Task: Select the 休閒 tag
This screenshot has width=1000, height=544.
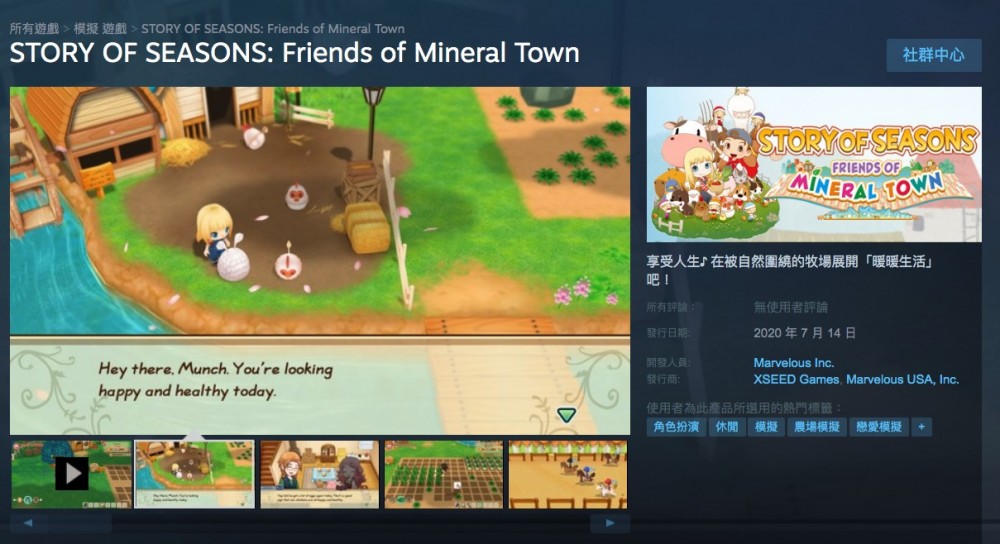Action: pyautogui.click(x=727, y=427)
